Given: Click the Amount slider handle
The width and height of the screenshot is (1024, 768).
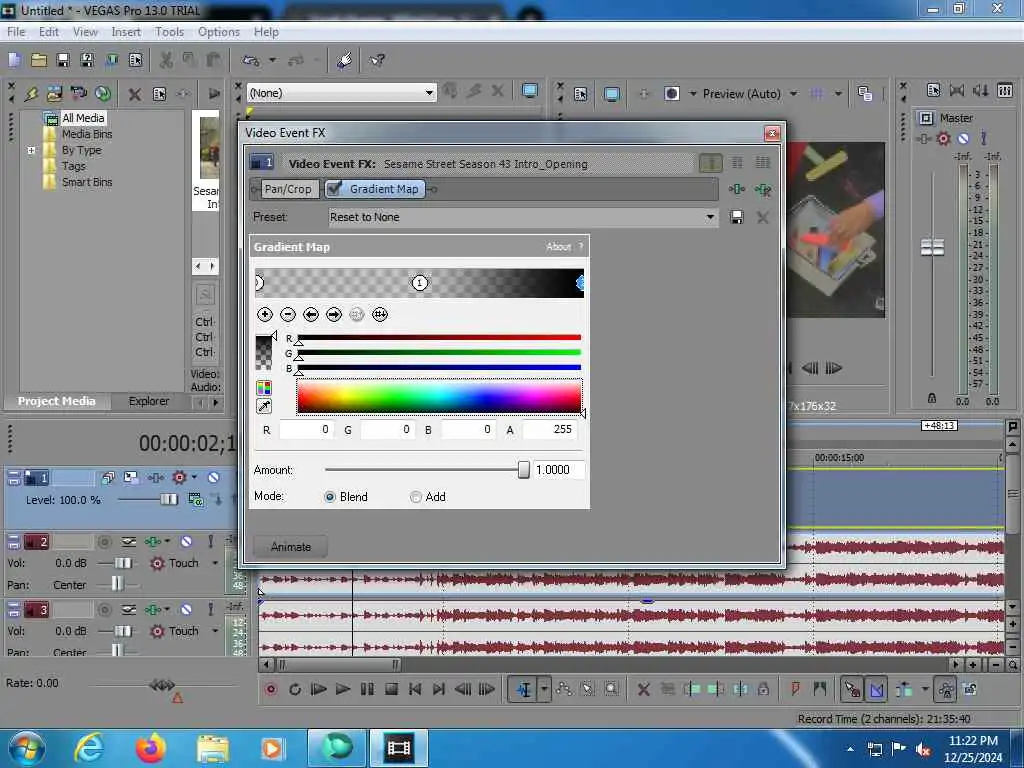Looking at the screenshot, I should click(x=523, y=470).
